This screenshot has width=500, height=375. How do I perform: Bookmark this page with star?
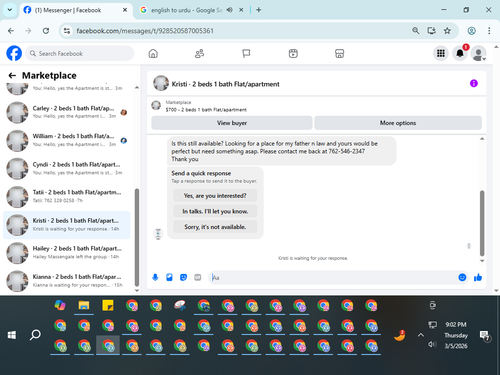click(447, 31)
